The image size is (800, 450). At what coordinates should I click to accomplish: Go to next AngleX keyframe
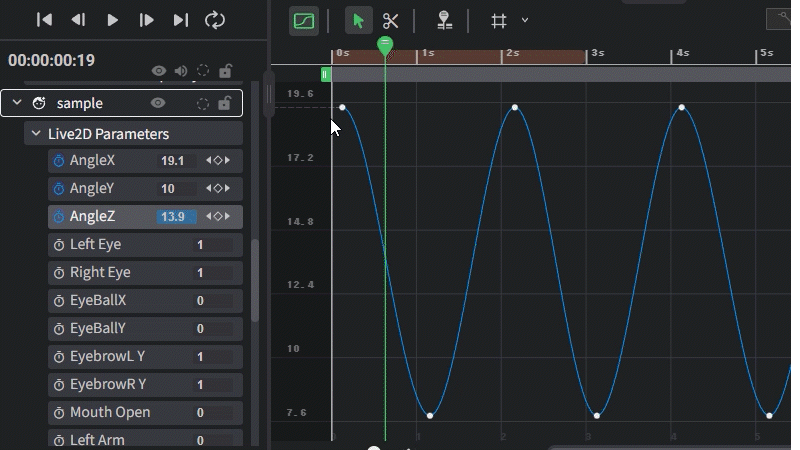point(227,160)
